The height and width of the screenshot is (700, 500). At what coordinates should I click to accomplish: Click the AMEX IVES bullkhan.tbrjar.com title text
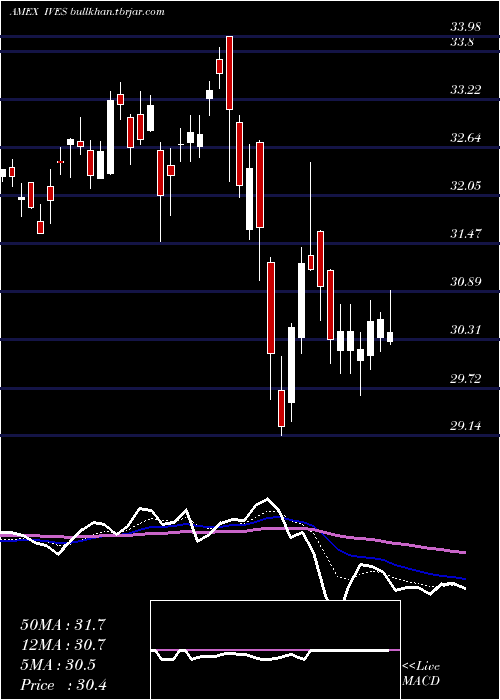click(x=87, y=12)
